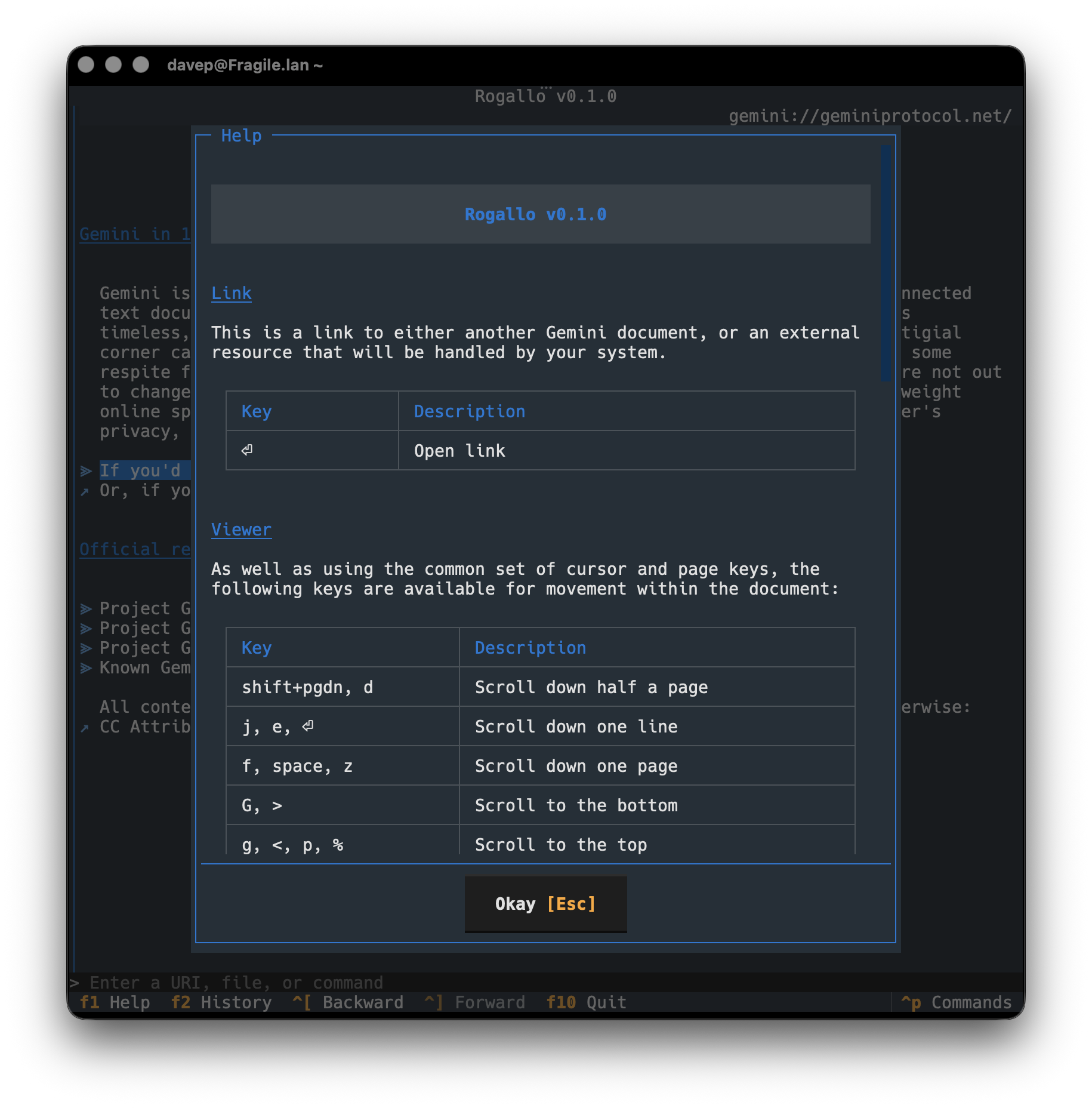
Task: Click the 'Or, if yo' external link
Action: pos(145,490)
